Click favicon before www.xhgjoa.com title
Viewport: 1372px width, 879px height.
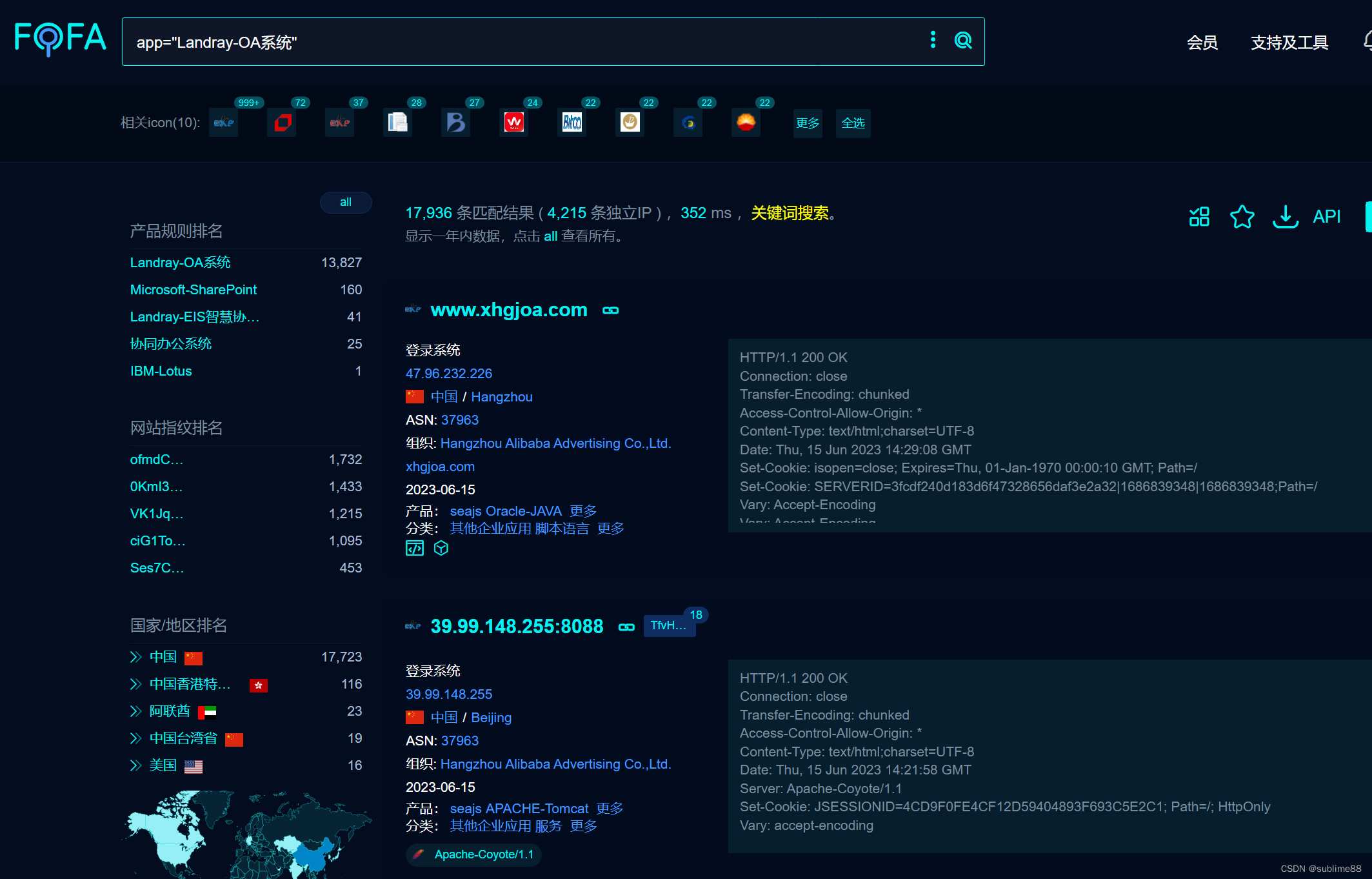(413, 310)
